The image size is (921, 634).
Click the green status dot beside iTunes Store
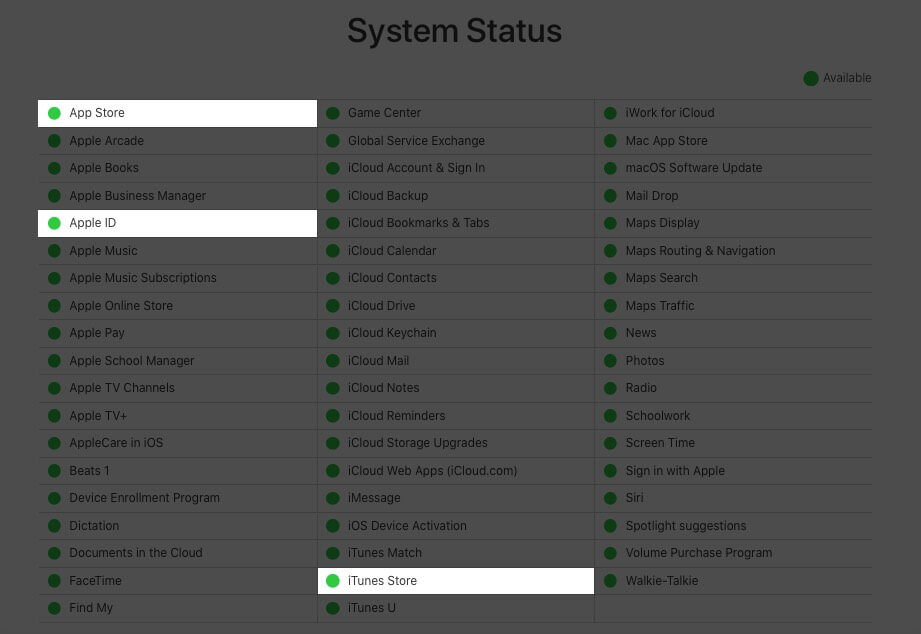[x=332, y=581]
